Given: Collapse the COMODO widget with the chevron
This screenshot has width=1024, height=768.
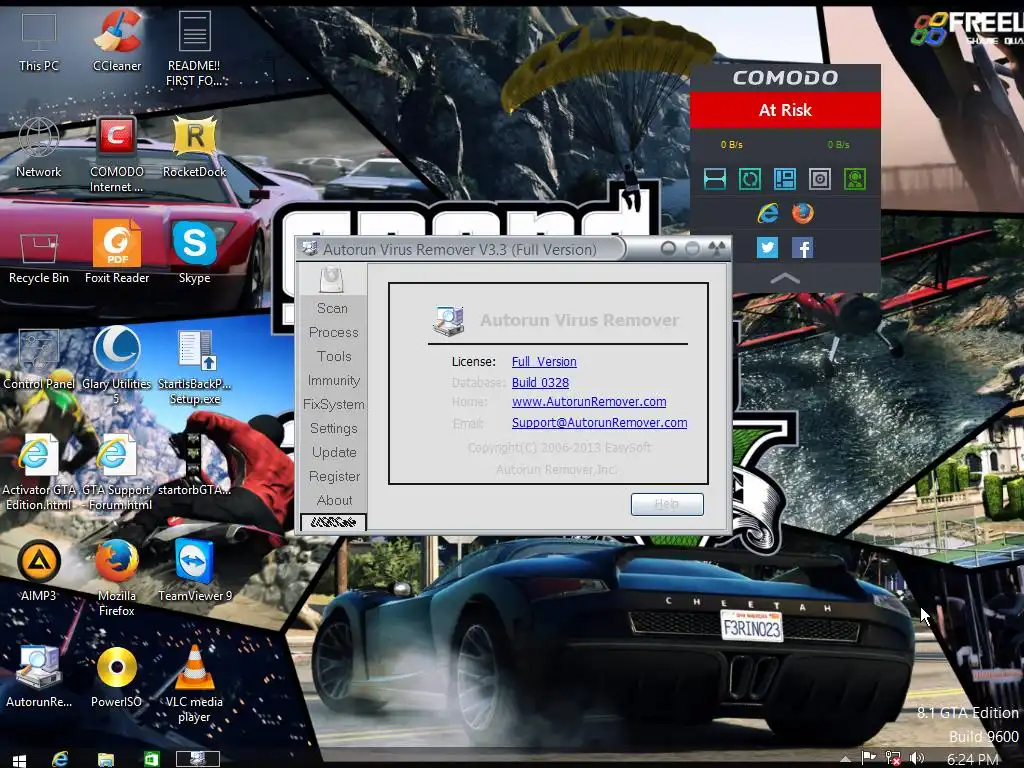Looking at the screenshot, I should coord(785,278).
